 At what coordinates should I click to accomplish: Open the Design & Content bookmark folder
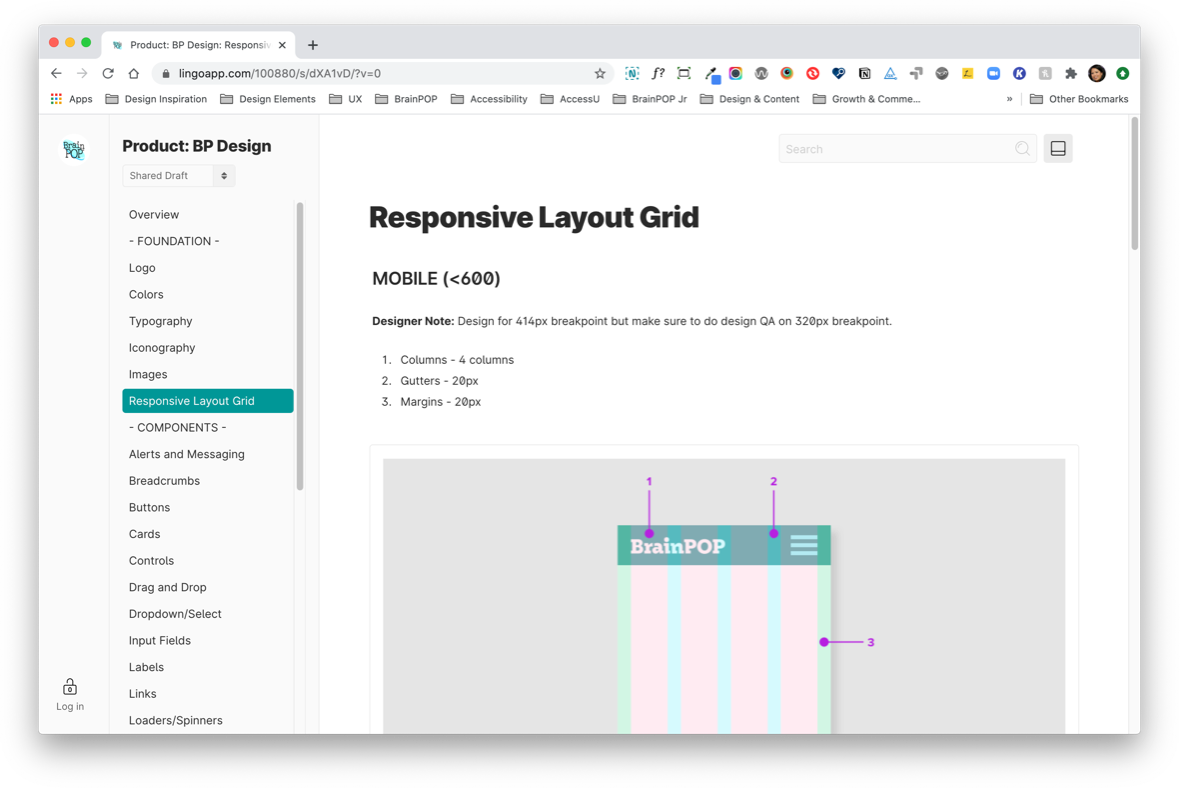click(x=750, y=99)
